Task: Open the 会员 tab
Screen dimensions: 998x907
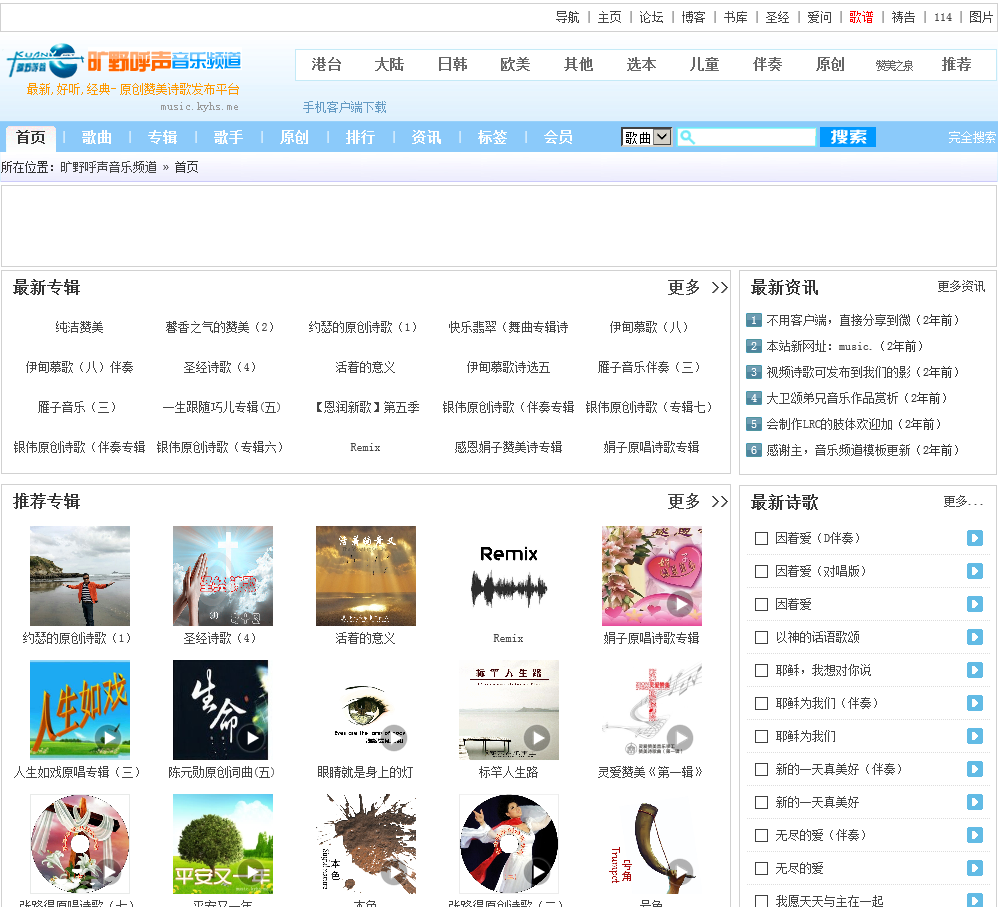Action: point(558,137)
